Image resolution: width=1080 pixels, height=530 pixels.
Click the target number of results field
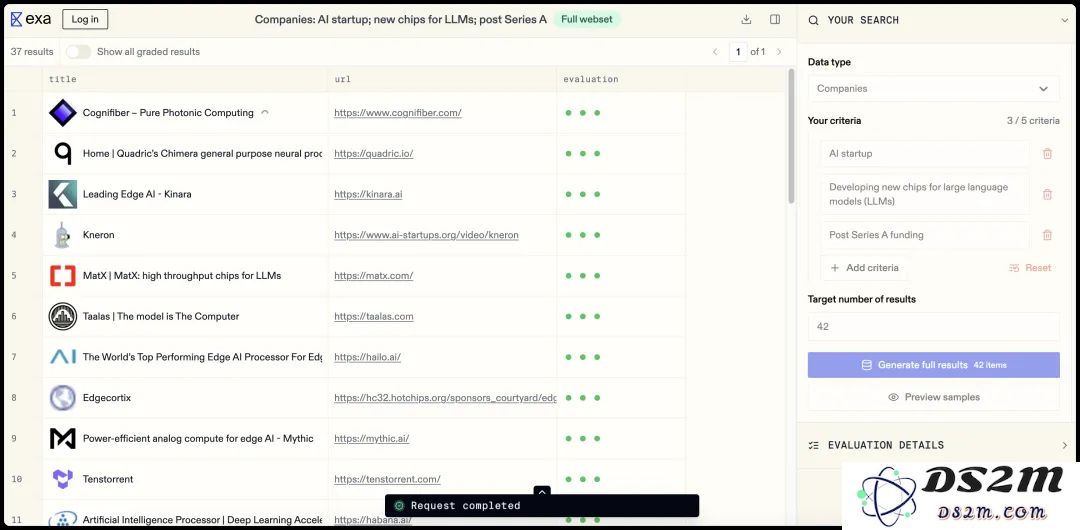pos(933,327)
